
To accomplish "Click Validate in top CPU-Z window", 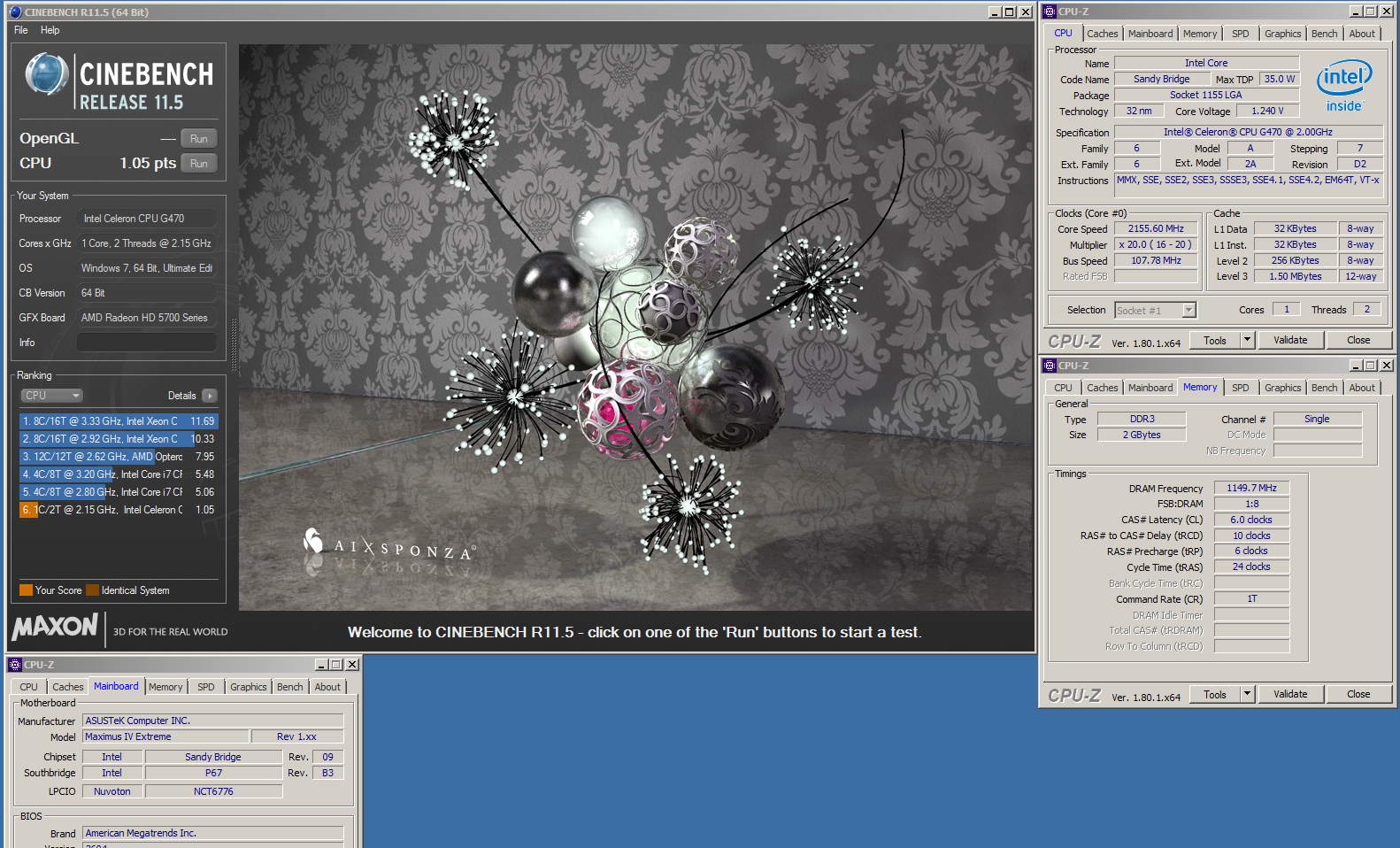I will pos(1290,341).
